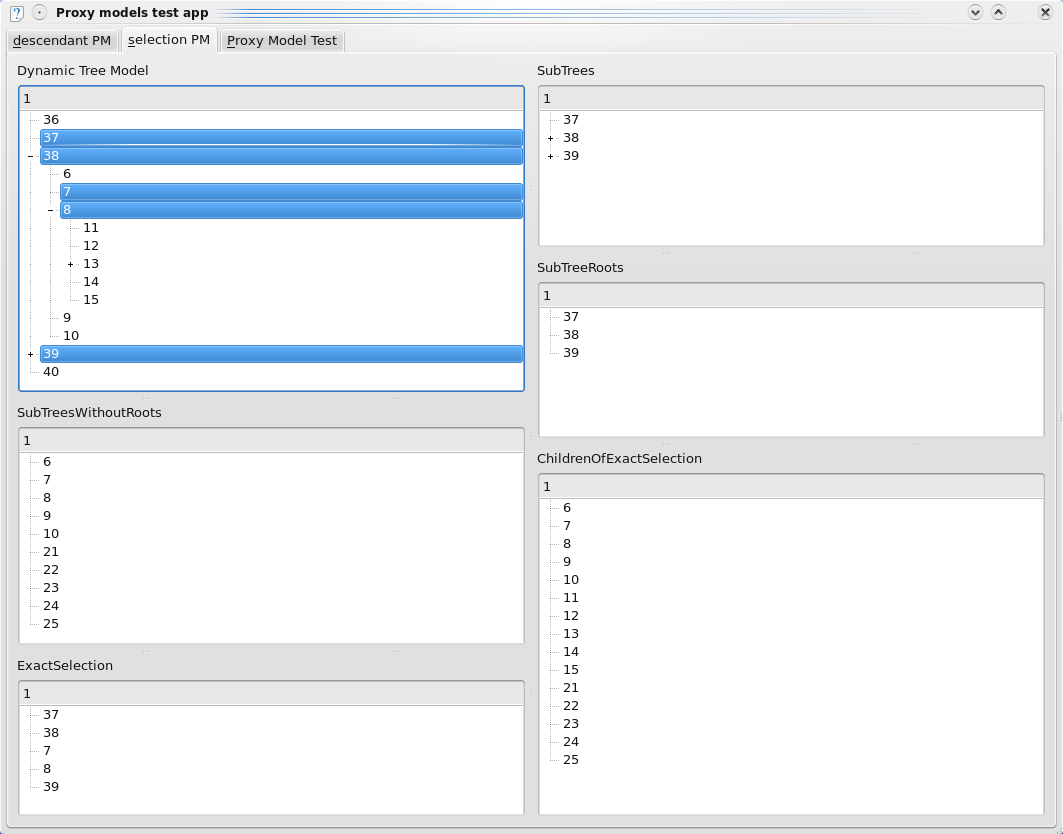Click the window menu circle icon
Image resolution: width=1063 pixels, height=834 pixels.
pyautogui.click(x=39, y=13)
